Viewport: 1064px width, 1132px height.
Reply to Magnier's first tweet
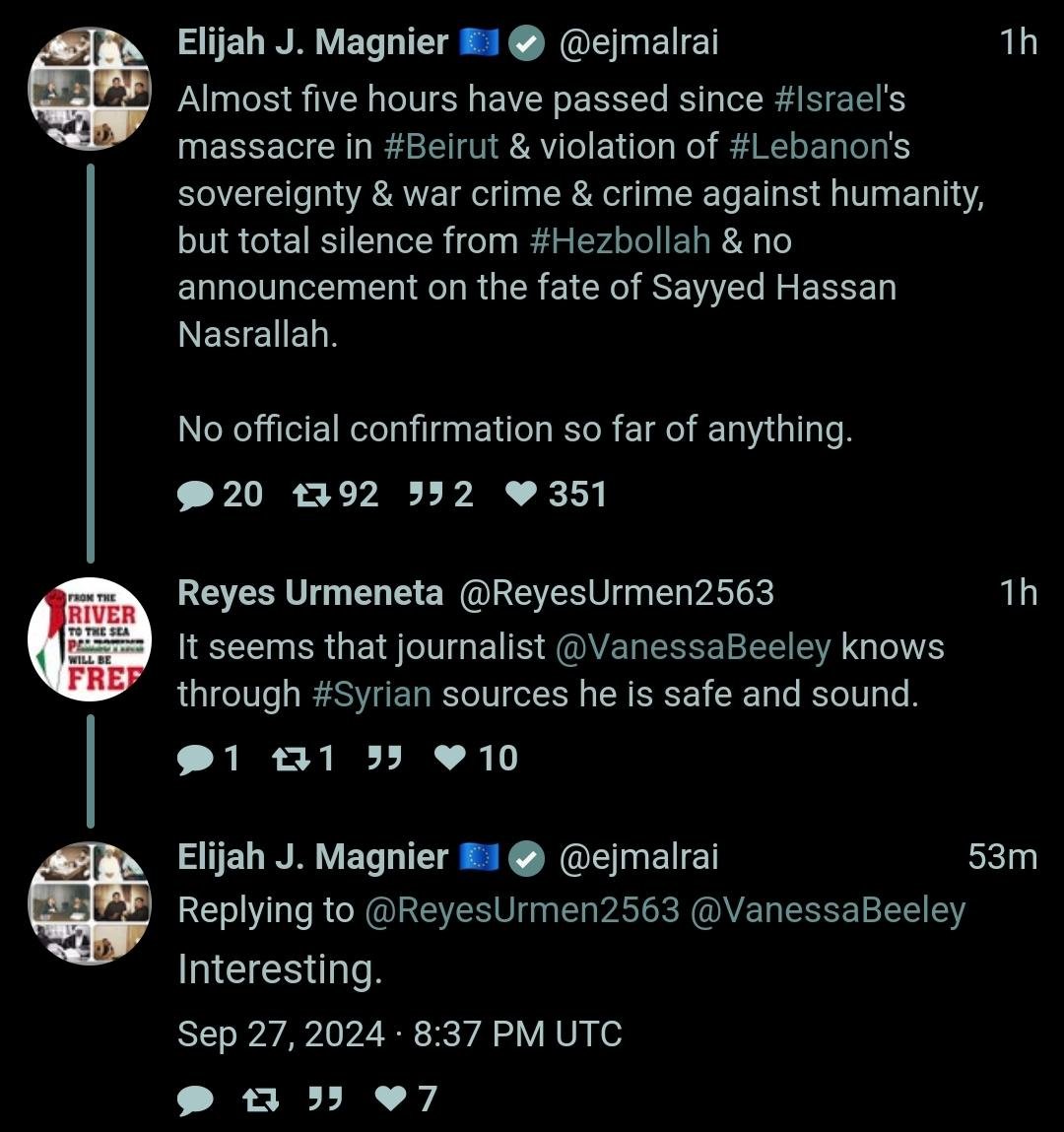click(196, 495)
